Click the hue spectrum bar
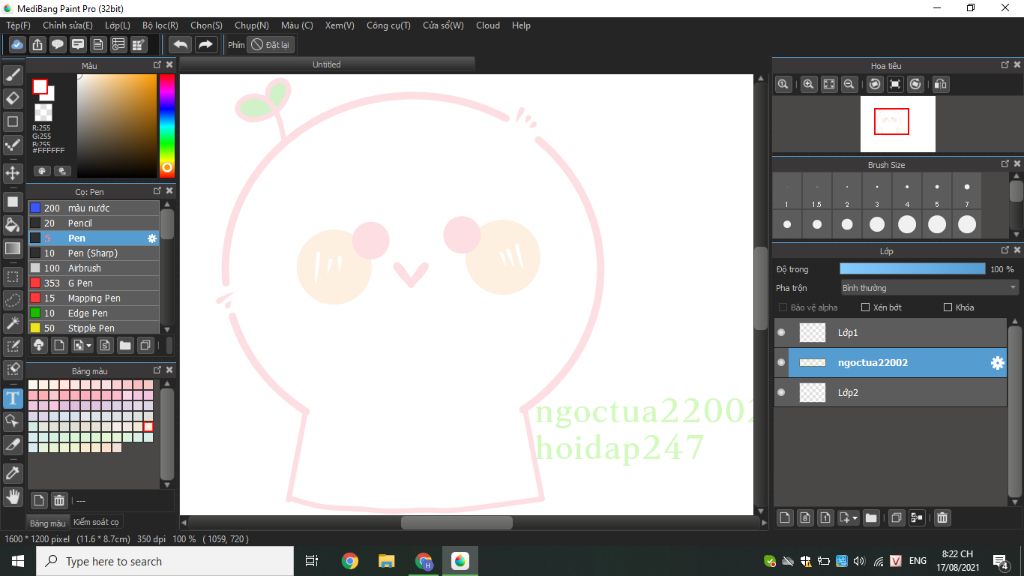This screenshot has height=576, width=1024. pyautogui.click(x=167, y=125)
